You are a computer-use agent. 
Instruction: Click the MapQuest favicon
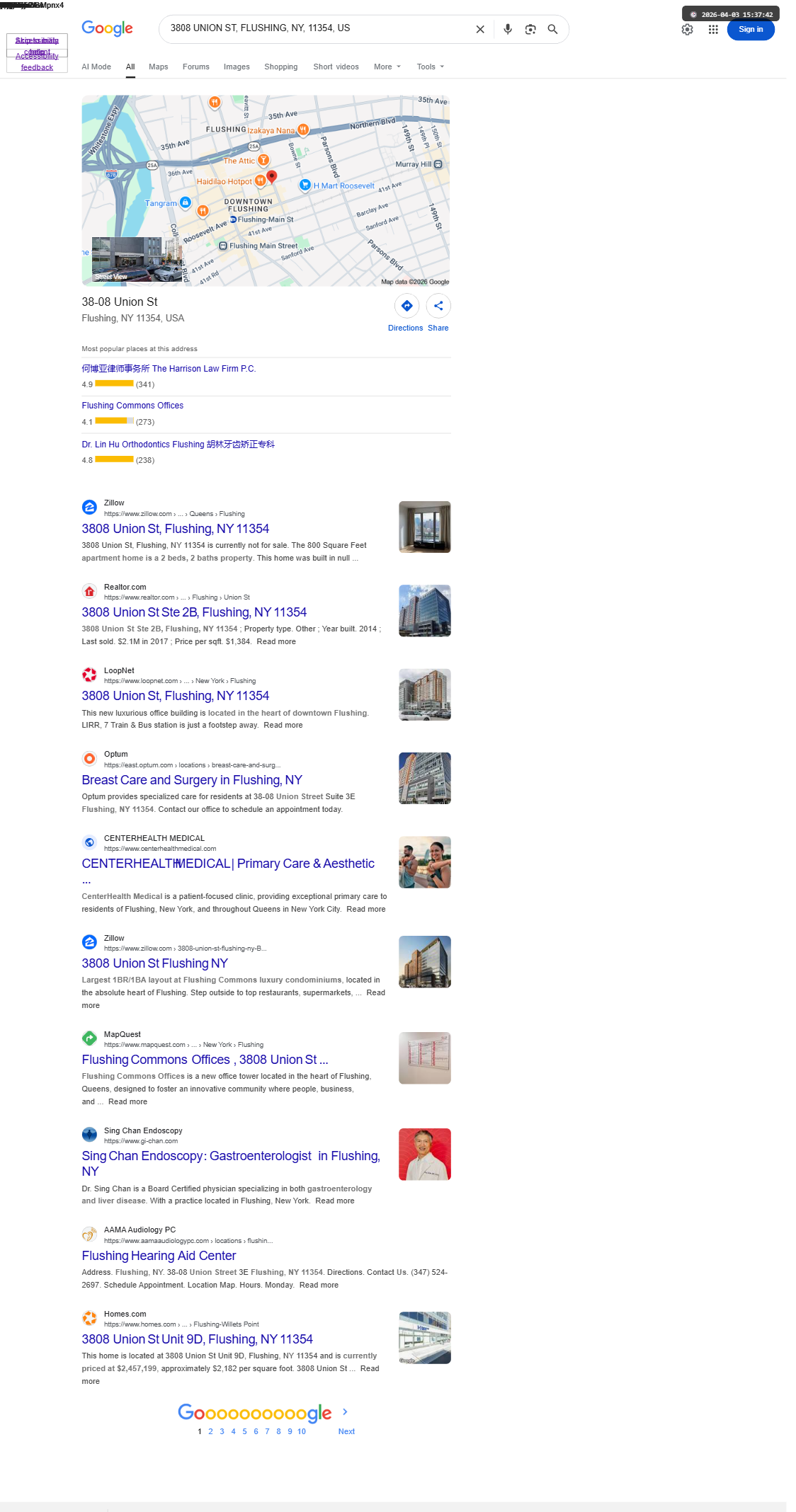tap(89, 1038)
